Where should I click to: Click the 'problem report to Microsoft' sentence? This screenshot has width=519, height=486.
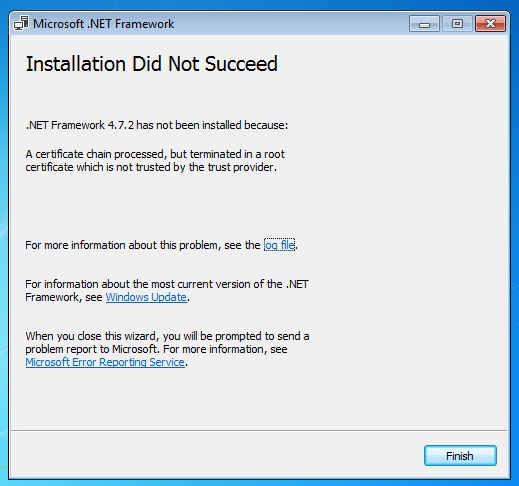click(x=91, y=349)
